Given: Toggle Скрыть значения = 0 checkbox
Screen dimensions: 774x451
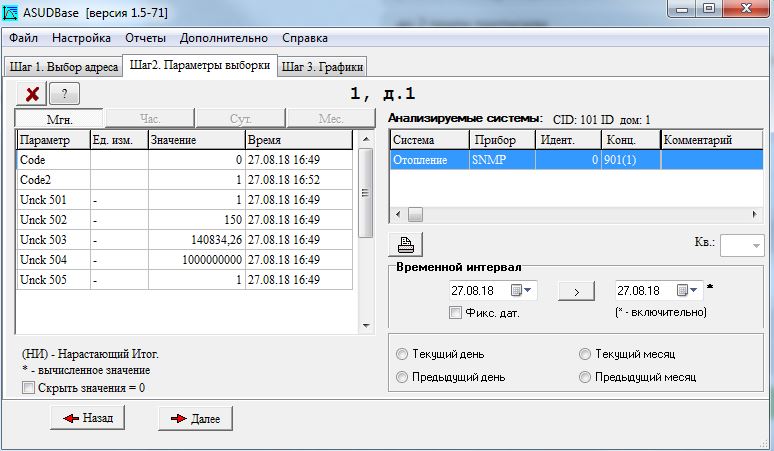Looking at the screenshot, I should [28, 388].
